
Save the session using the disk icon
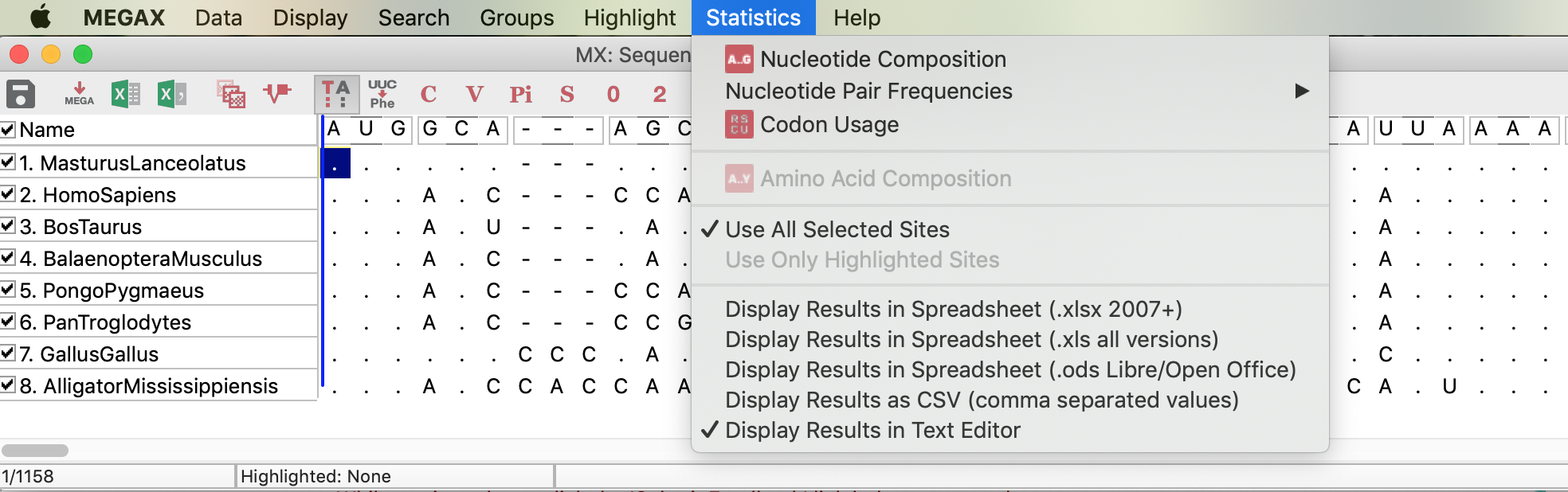(20, 93)
